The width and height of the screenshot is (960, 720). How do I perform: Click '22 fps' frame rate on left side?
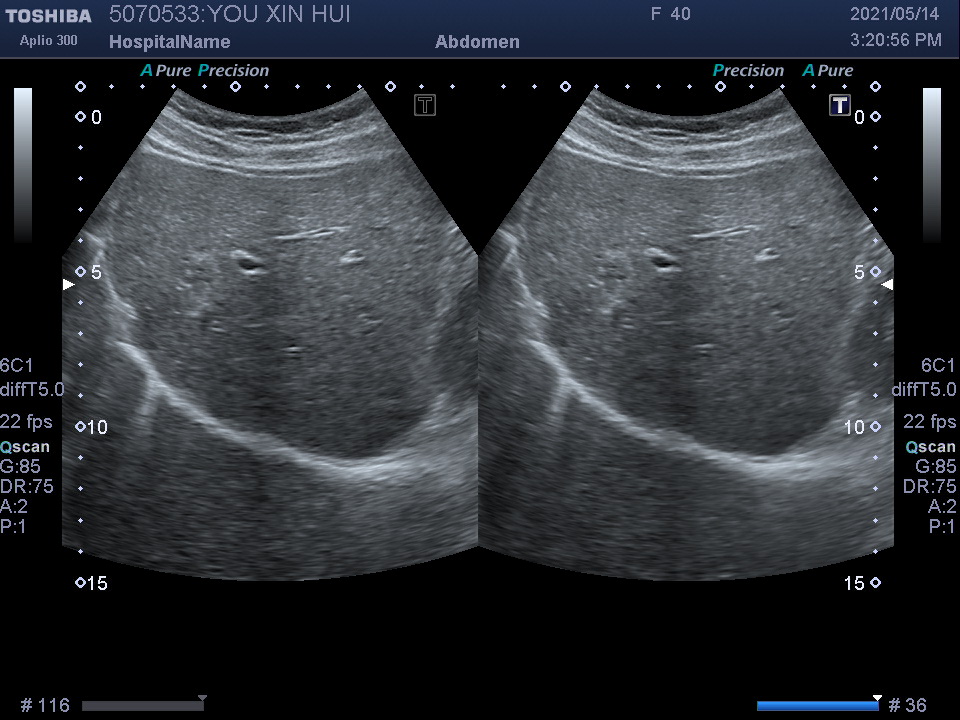tap(26, 421)
